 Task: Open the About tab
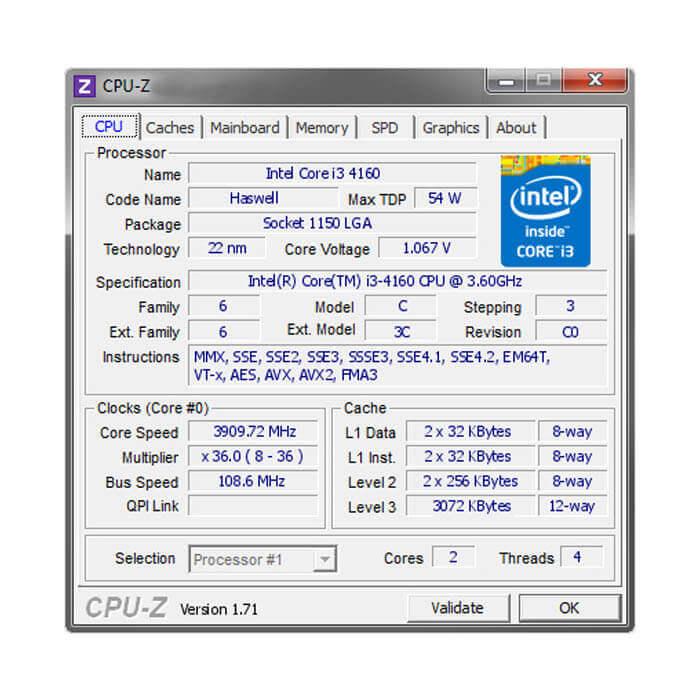pos(517,128)
